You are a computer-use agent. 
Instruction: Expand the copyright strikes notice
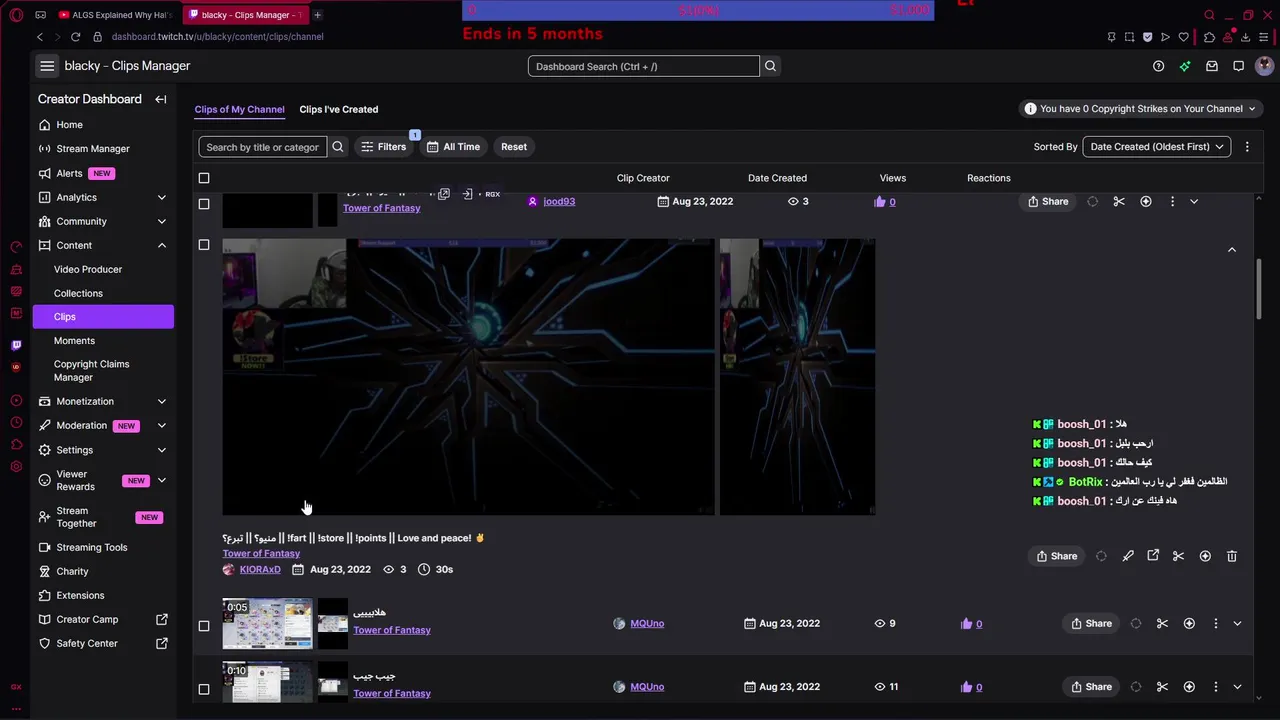pos(1141,109)
